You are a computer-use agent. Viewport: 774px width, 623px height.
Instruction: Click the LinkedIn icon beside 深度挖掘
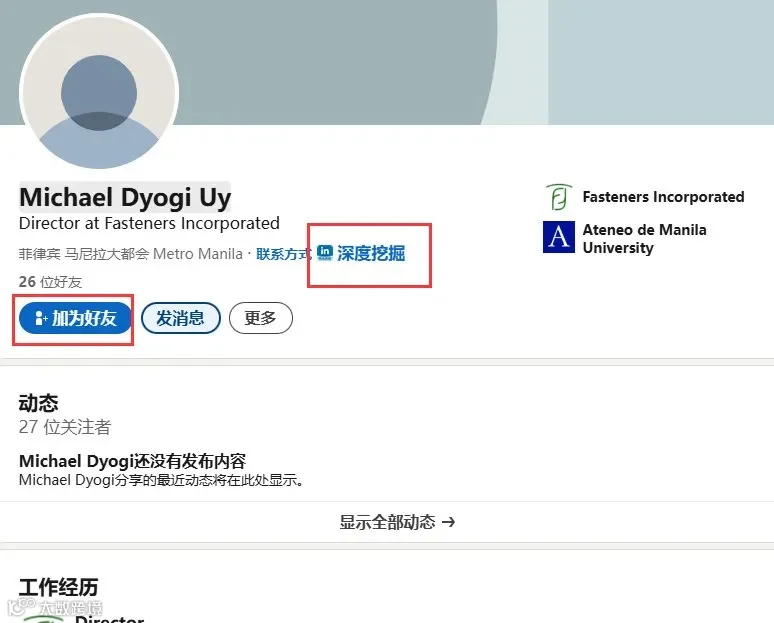[x=325, y=252]
